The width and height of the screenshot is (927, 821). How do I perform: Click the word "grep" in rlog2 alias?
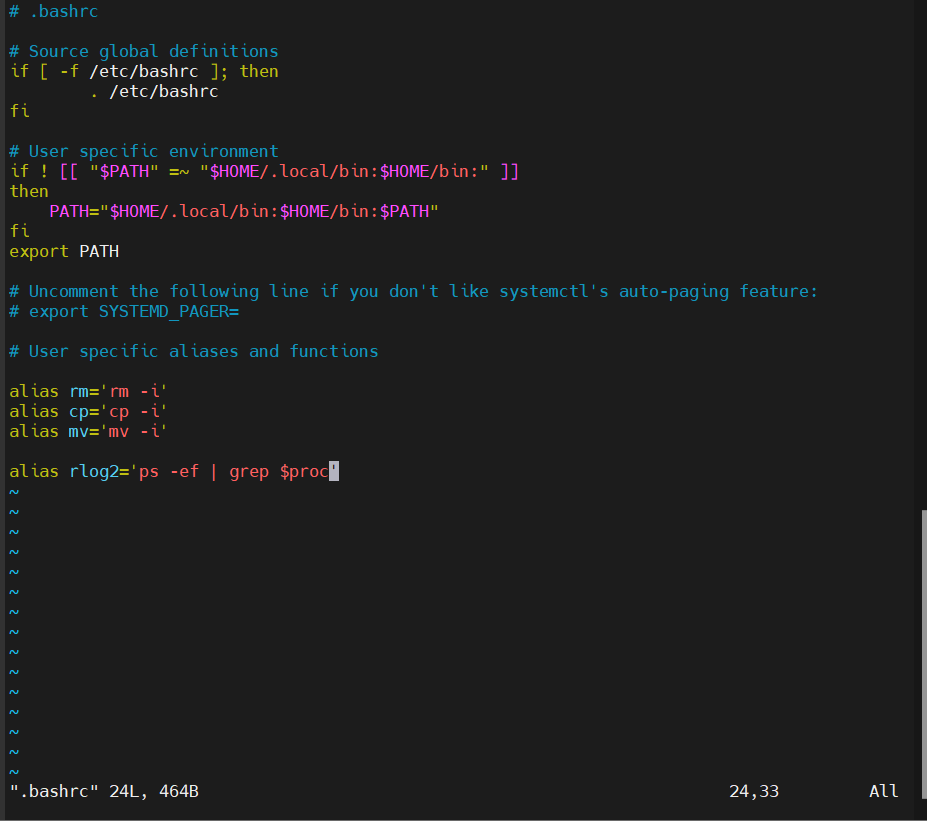[x=249, y=472]
